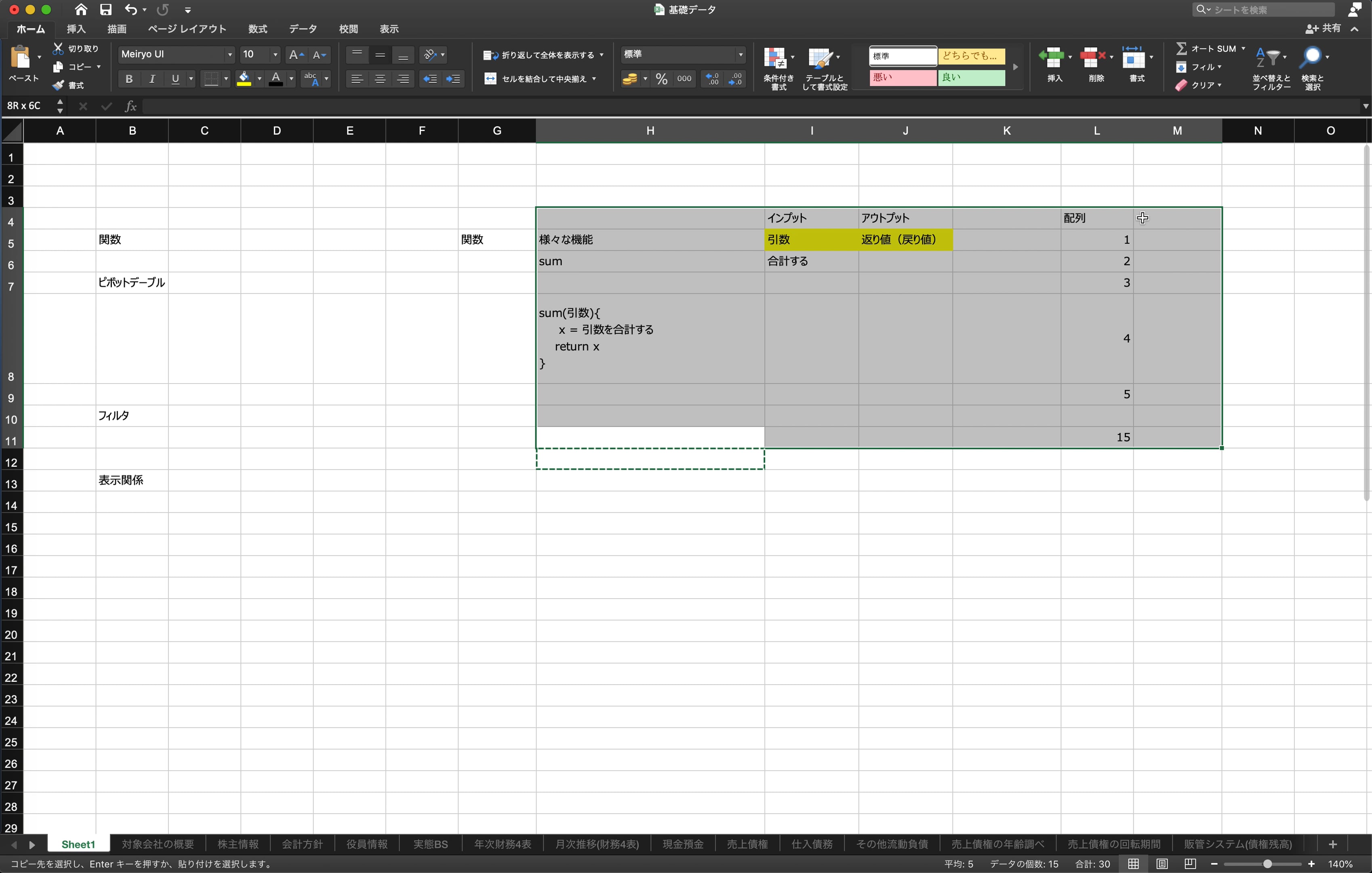Click the Sort and Filter icon
The image size is (1372, 873).
click(1268, 57)
